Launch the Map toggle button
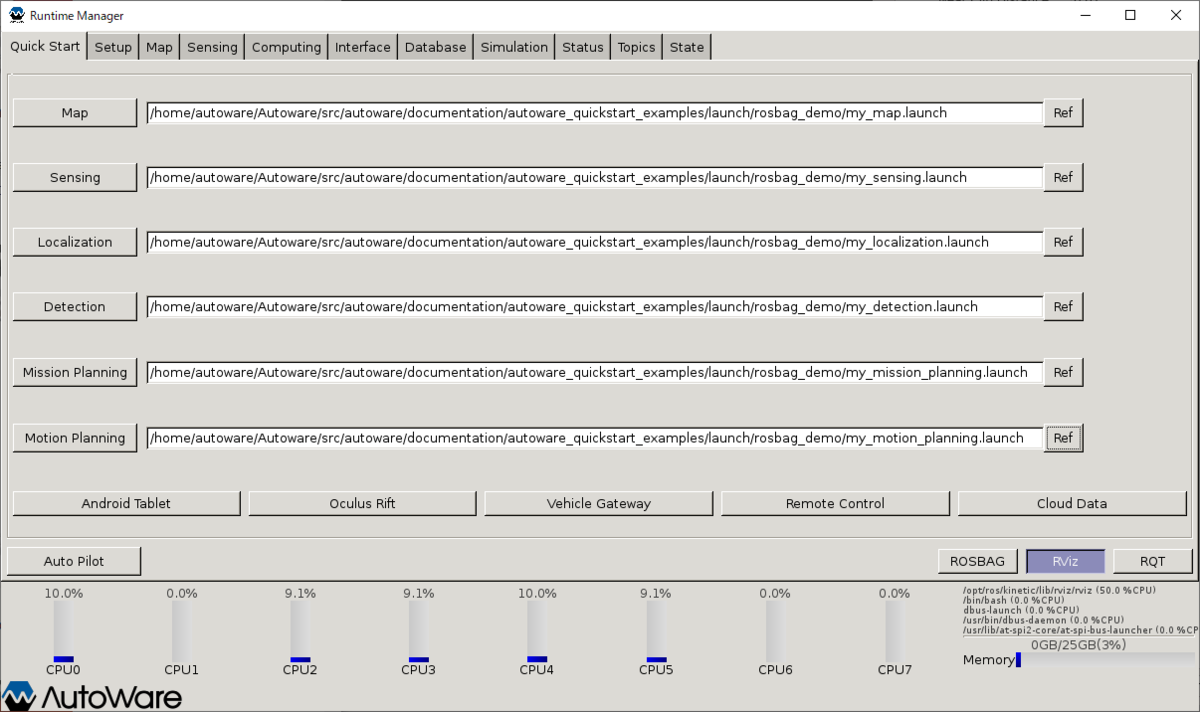The height and width of the screenshot is (712, 1200). [x=75, y=113]
